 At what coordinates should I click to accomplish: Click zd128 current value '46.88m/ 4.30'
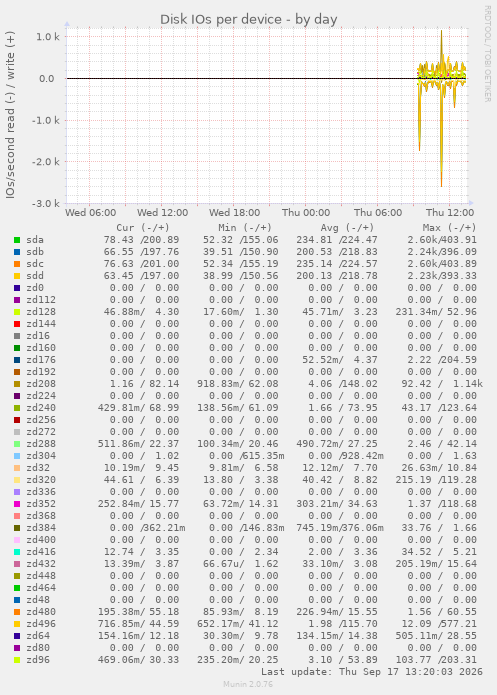(141, 312)
